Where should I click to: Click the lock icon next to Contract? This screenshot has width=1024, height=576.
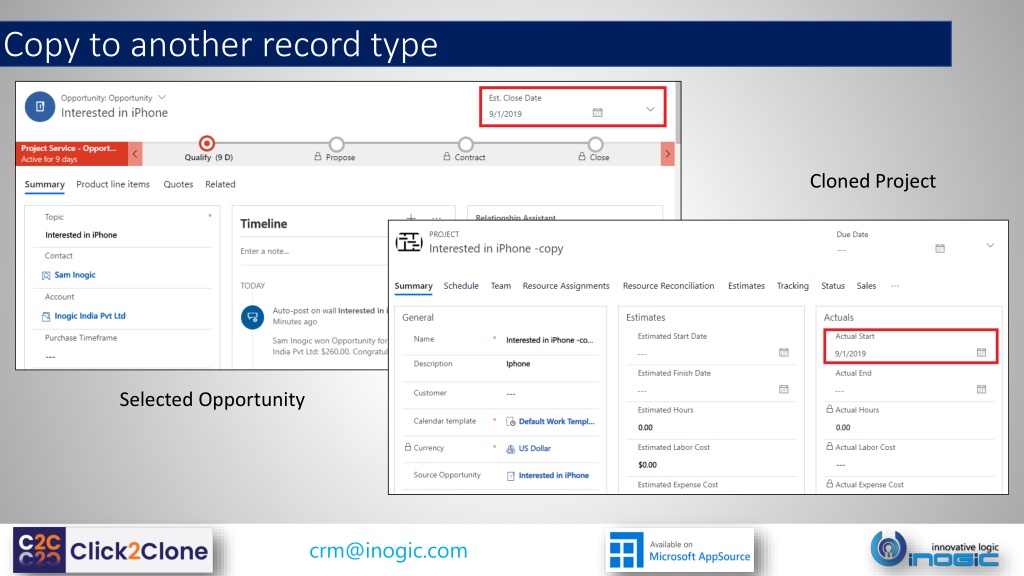tap(447, 157)
